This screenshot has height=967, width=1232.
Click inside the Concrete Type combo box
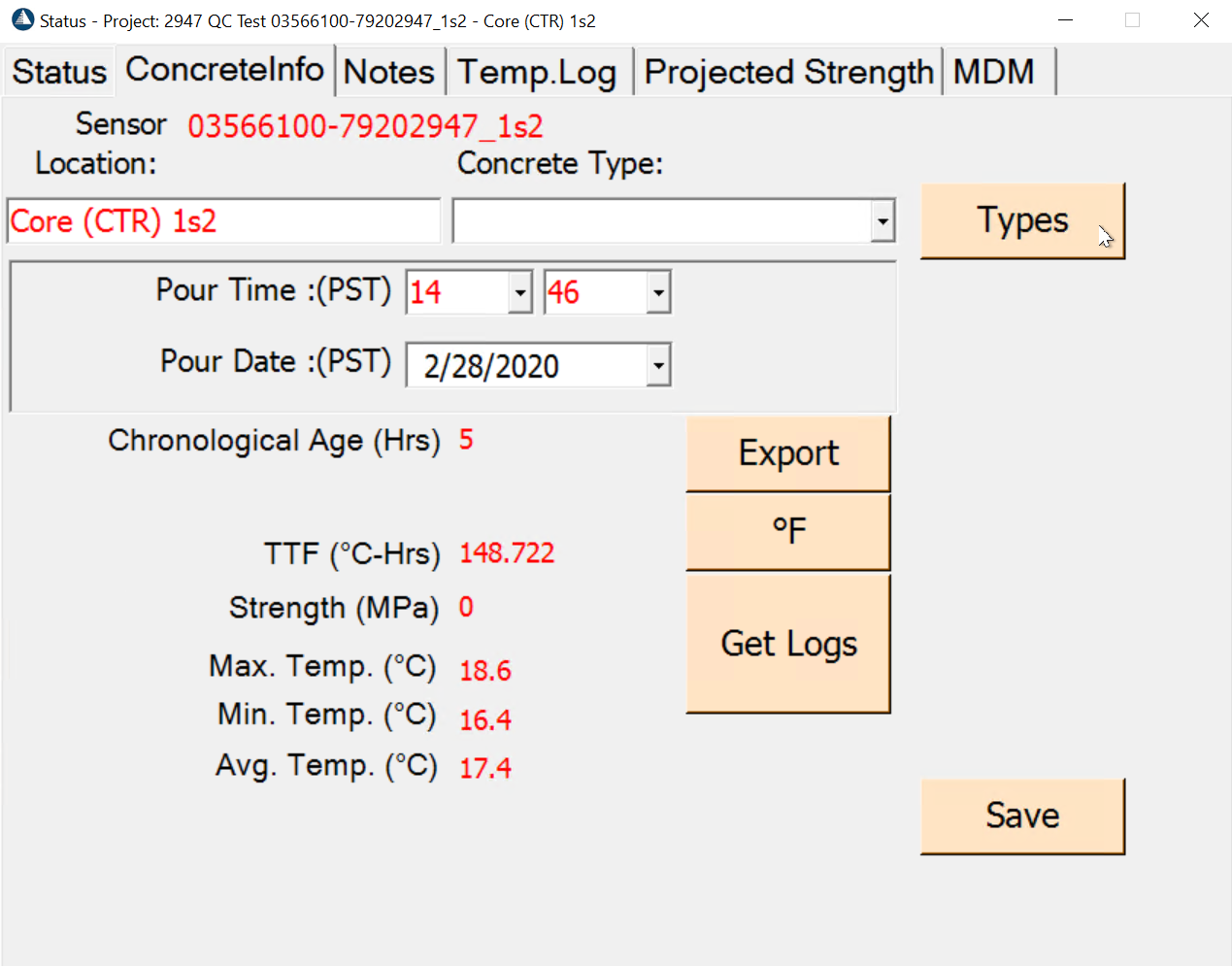(x=662, y=221)
